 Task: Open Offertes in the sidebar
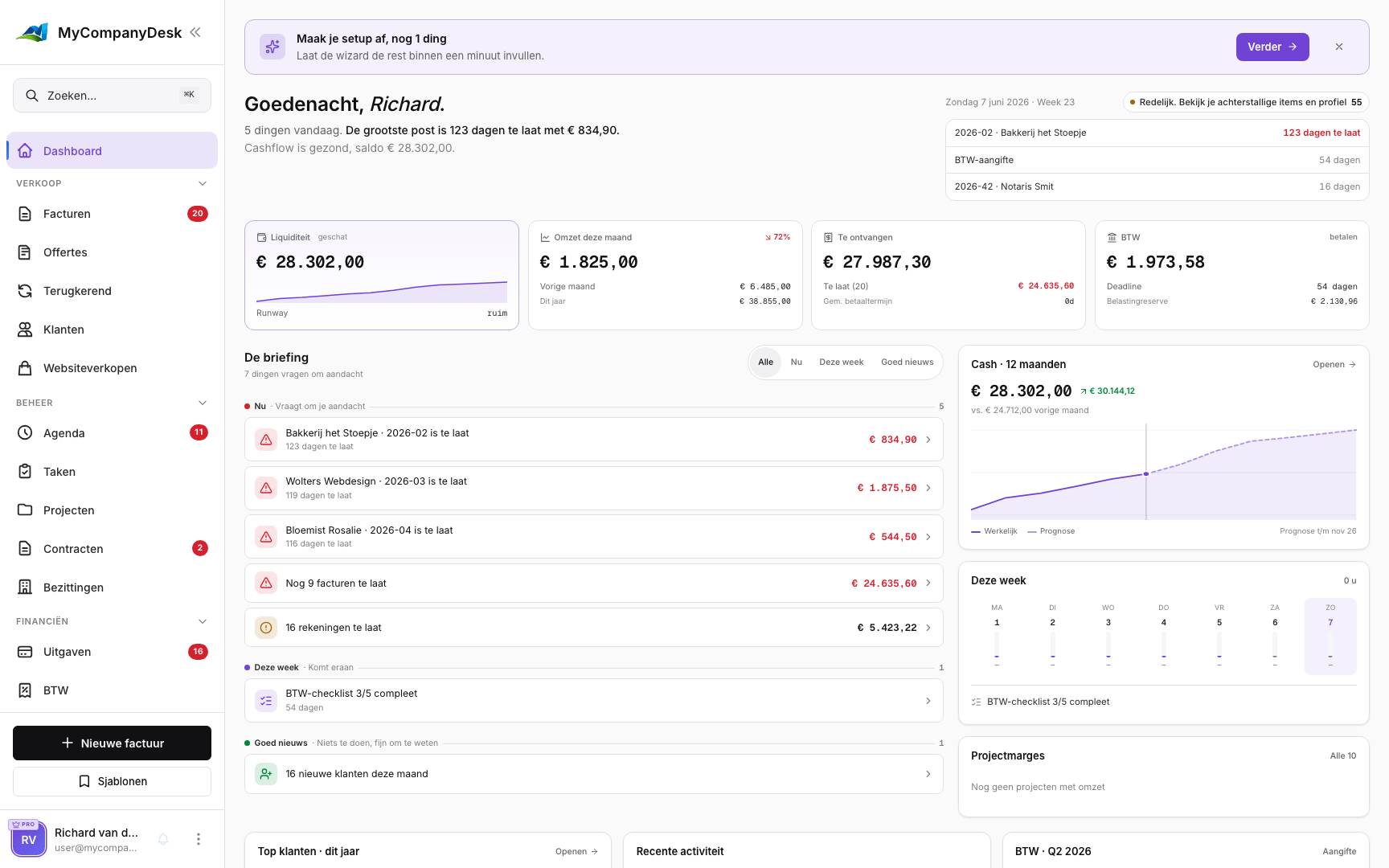[x=112, y=252]
